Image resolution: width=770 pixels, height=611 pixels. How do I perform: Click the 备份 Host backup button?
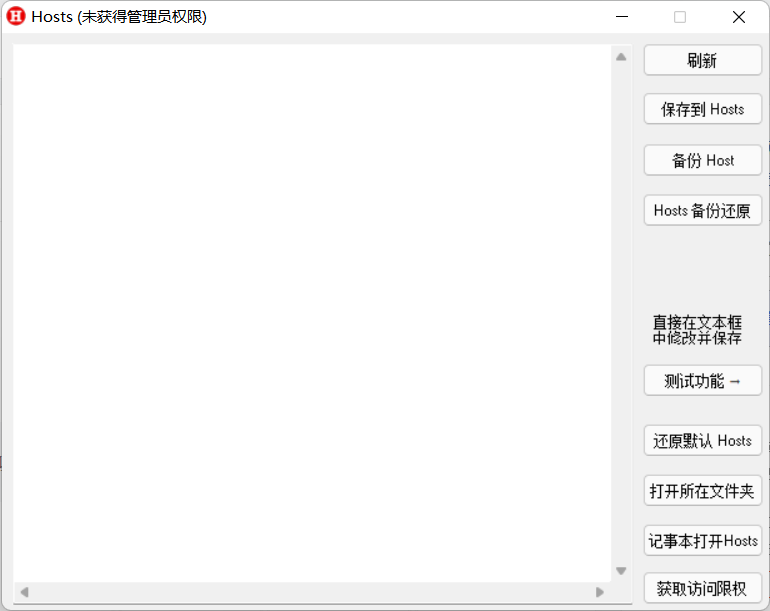coord(702,160)
